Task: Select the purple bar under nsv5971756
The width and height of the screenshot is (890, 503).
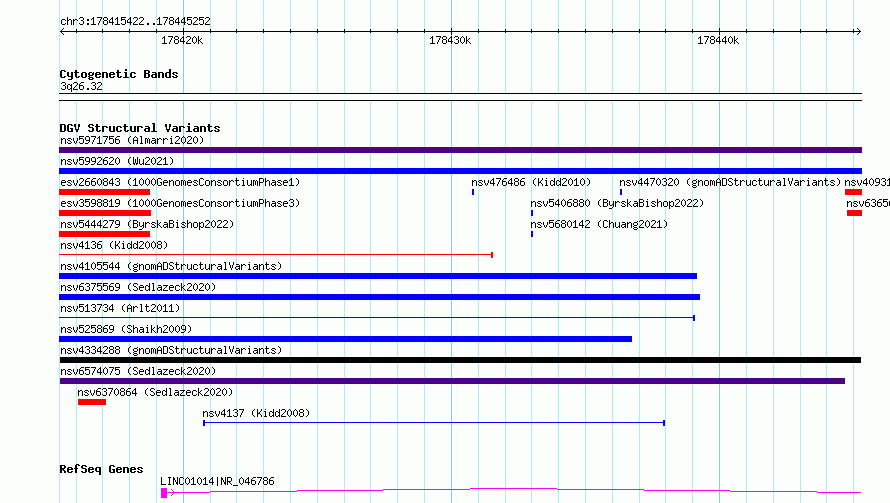Action: pyautogui.click(x=460, y=150)
